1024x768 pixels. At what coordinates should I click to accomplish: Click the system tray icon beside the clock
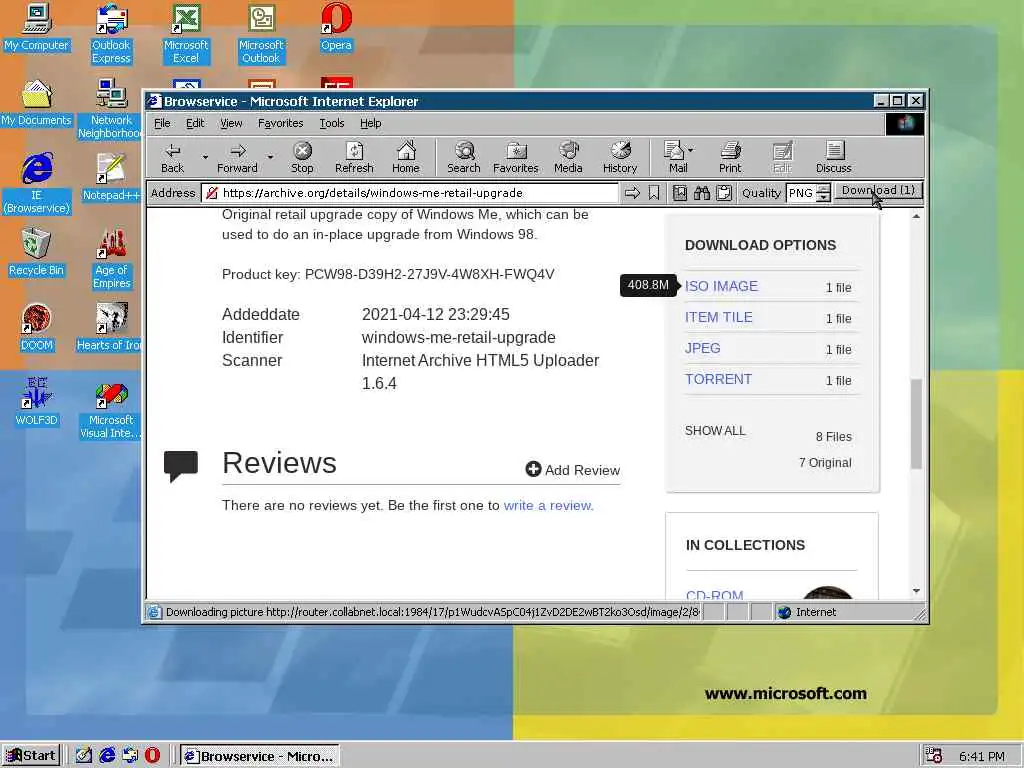tap(935, 756)
